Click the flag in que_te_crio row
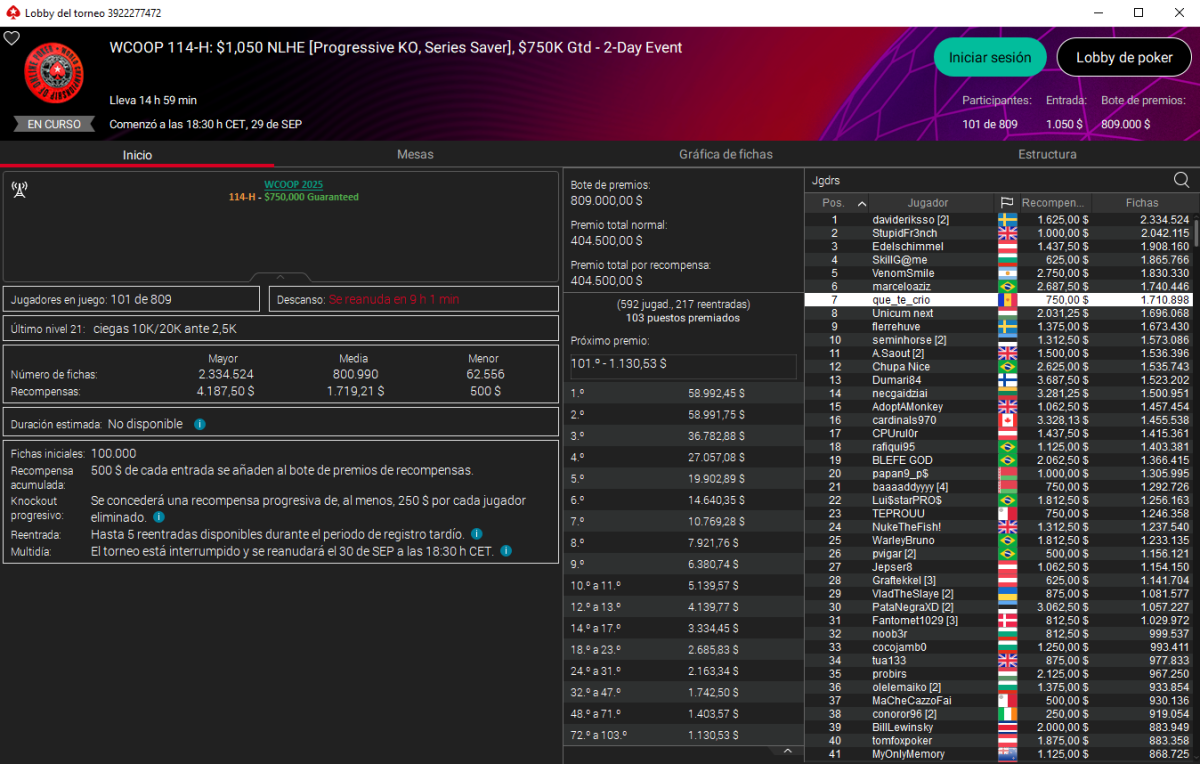This screenshot has width=1200, height=764. 1007,300
